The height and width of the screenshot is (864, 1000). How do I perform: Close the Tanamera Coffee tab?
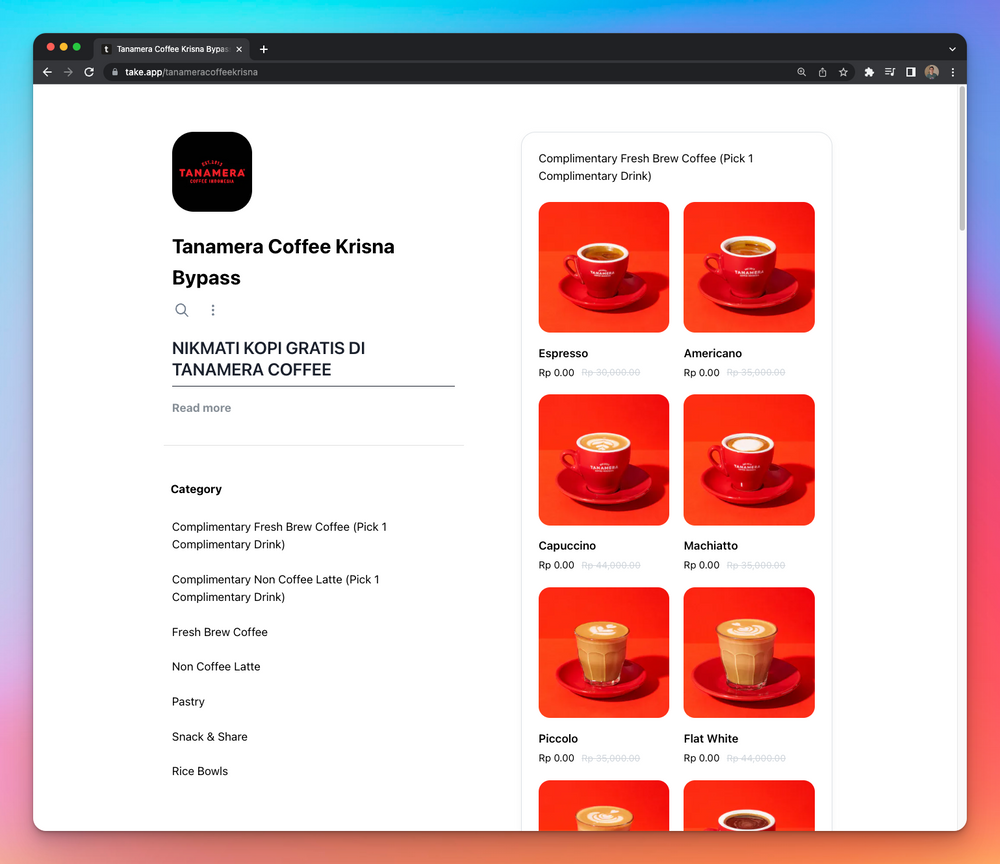coord(239,49)
